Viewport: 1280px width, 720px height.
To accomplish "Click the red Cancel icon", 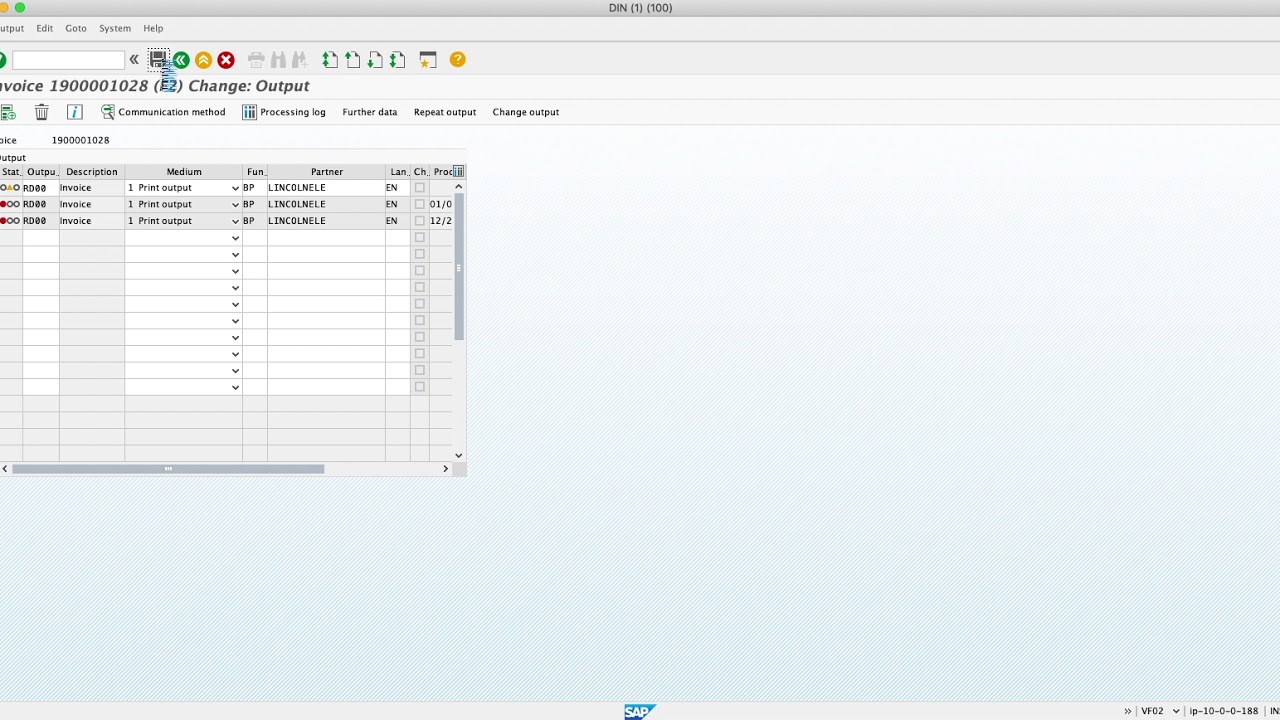I will tap(226, 60).
